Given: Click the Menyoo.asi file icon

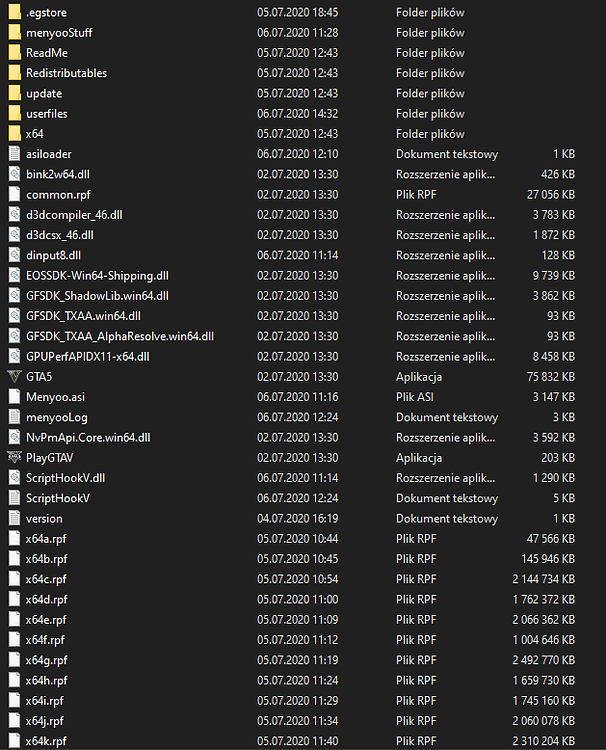Looking at the screenshot, I should tap(14, 397).
